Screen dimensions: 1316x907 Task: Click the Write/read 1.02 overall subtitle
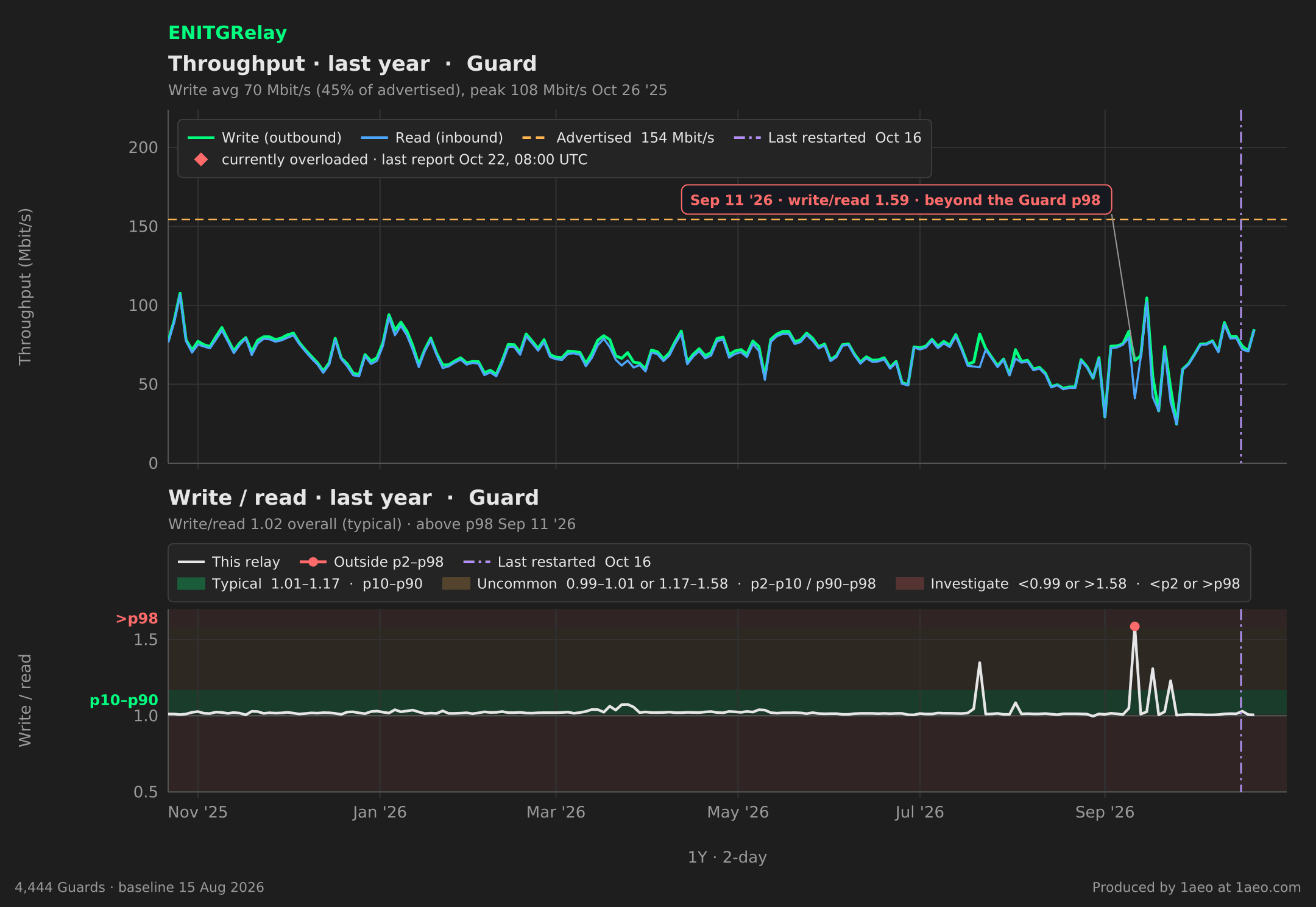(x=372, y=524)
